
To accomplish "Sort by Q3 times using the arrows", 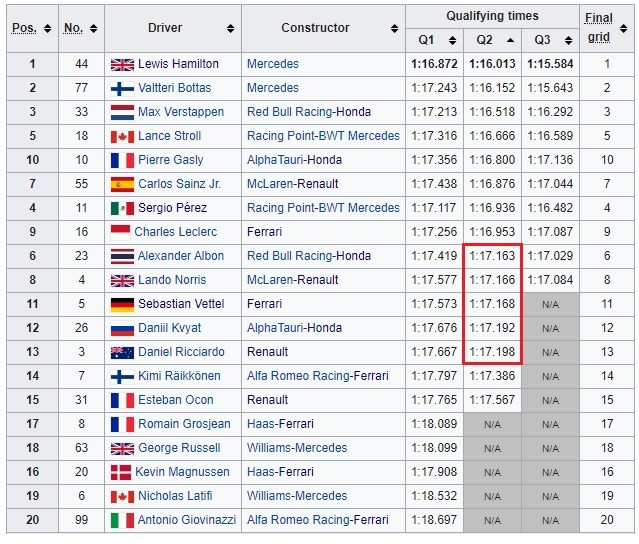I will (568, 40).
